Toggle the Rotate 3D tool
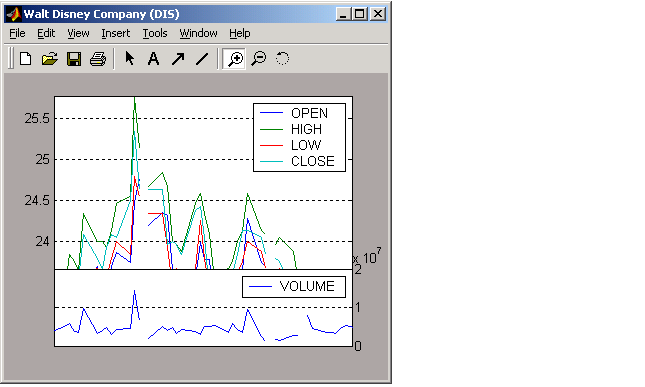Image resolution: width=645 pixels, height=387 pixels. 282,58
